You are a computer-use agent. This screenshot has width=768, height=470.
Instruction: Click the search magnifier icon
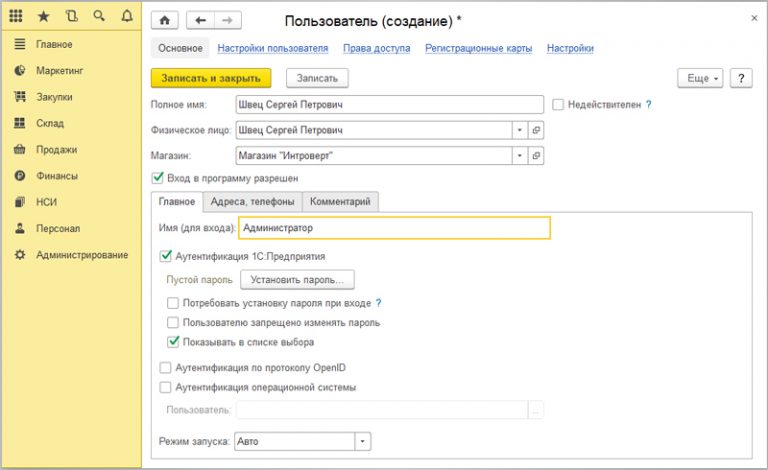tap(99, 16)
